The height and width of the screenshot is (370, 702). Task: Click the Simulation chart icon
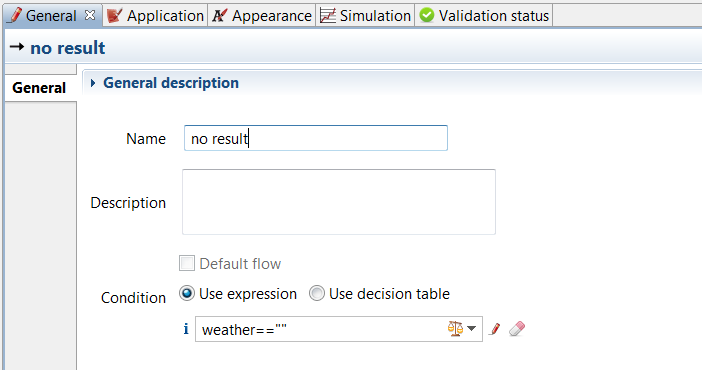[x=328, y=16]
